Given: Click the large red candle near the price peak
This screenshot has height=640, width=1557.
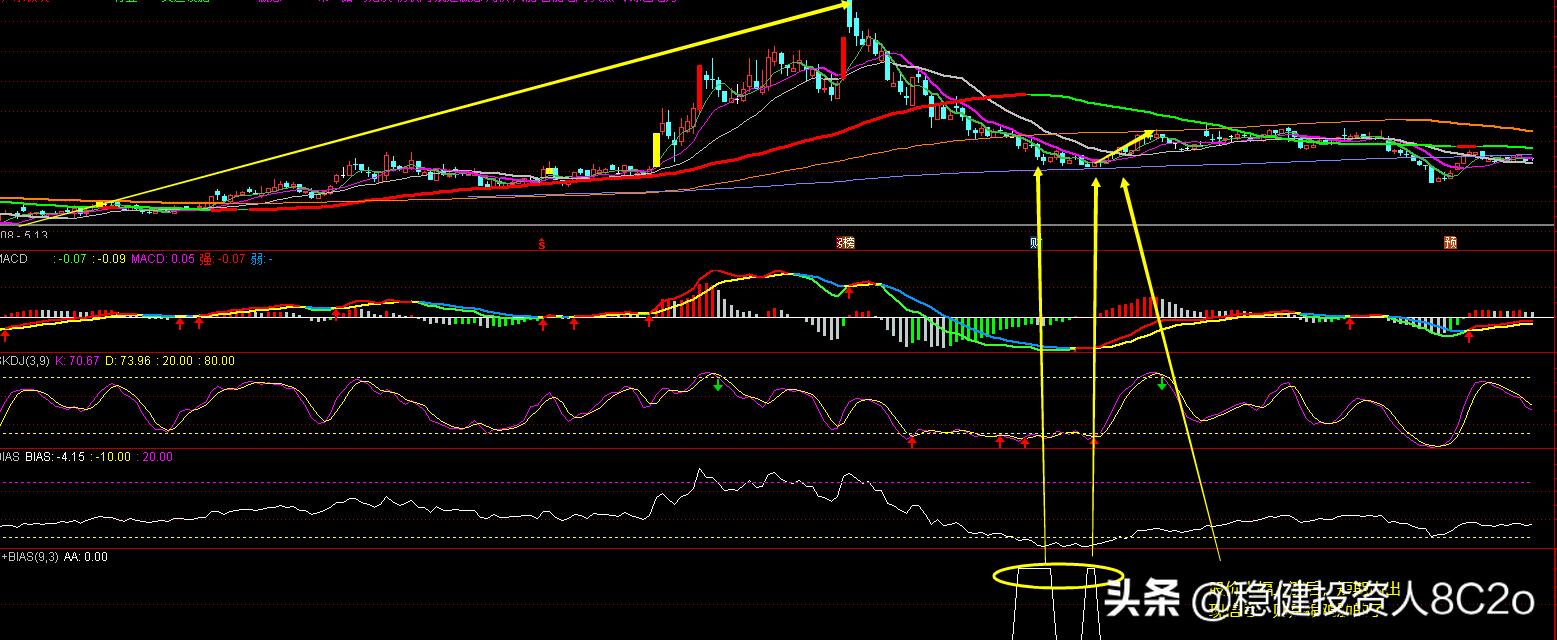Looking at the screenshot, I should (x=843, y=59).
